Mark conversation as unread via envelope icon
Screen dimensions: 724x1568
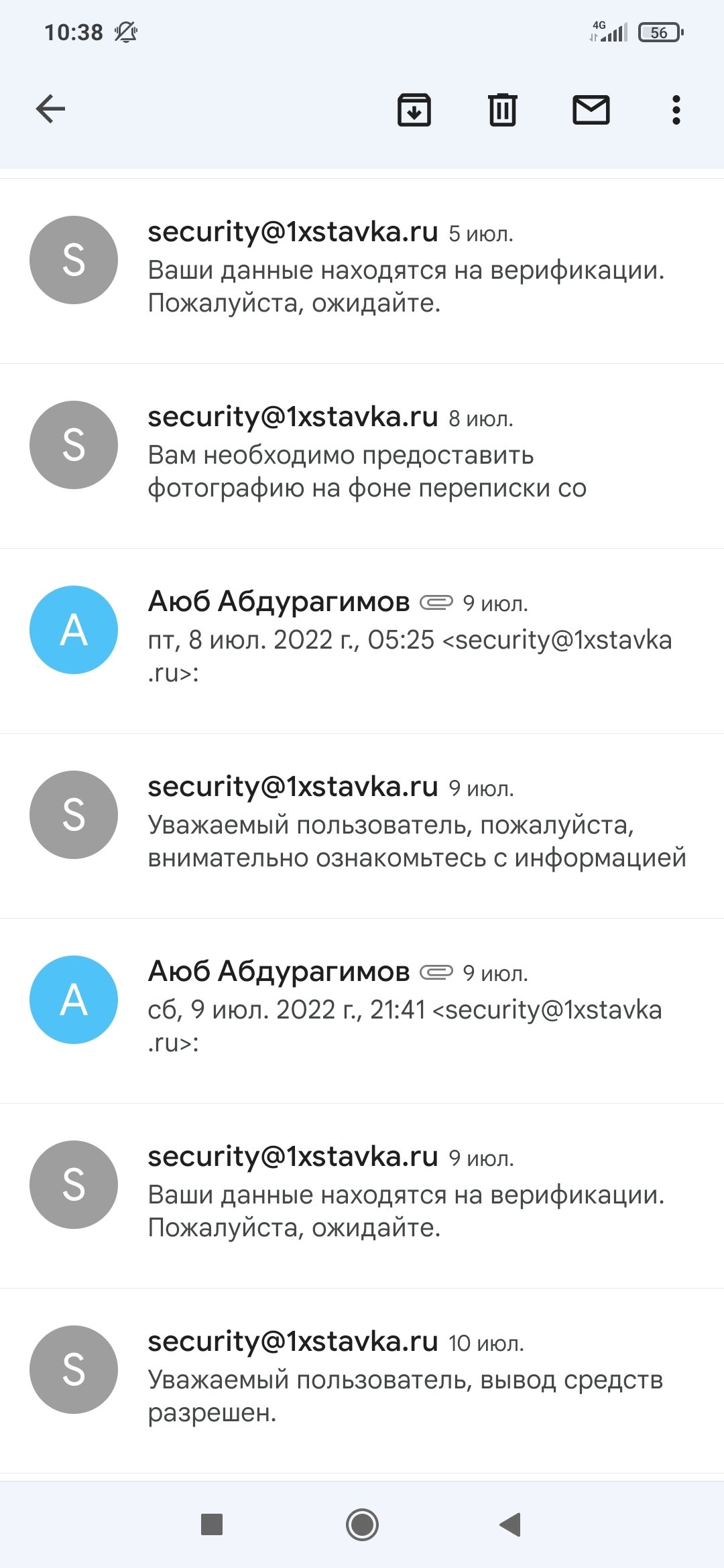pyautogui.click(x=591, y=110)
